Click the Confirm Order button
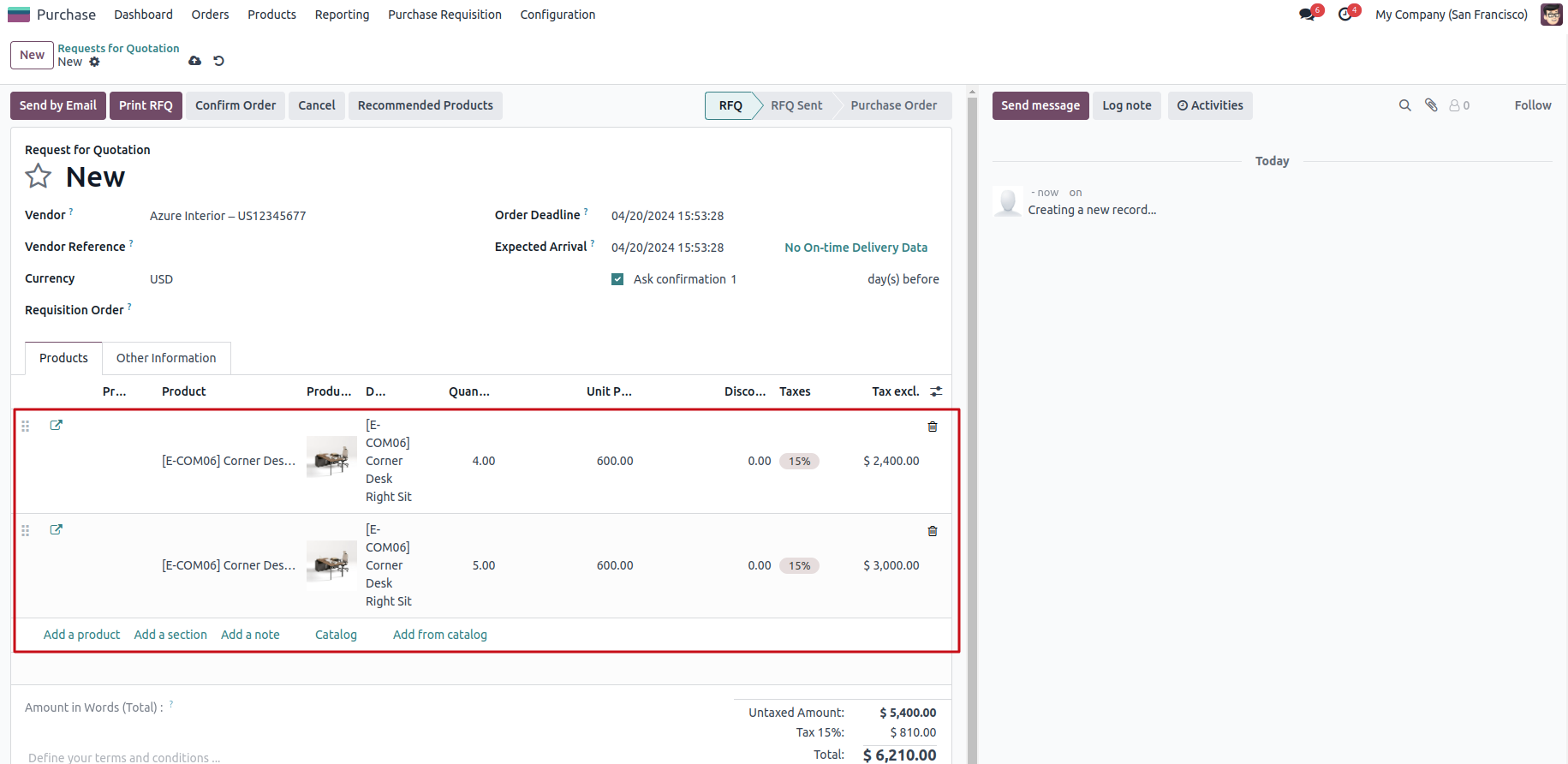The width and height of the screenshot is (1568, 764). point(235,105)
